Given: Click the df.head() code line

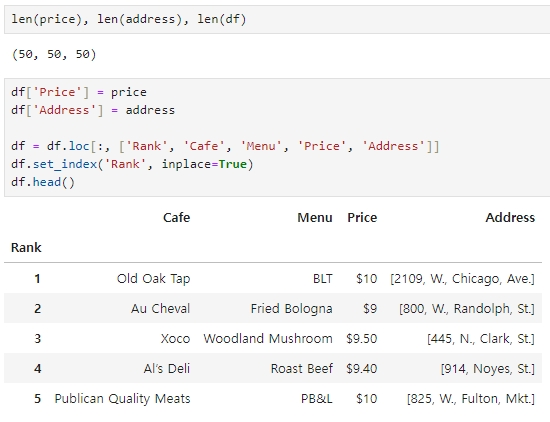Looking at the screenshot, I should (x=43, y=182).
